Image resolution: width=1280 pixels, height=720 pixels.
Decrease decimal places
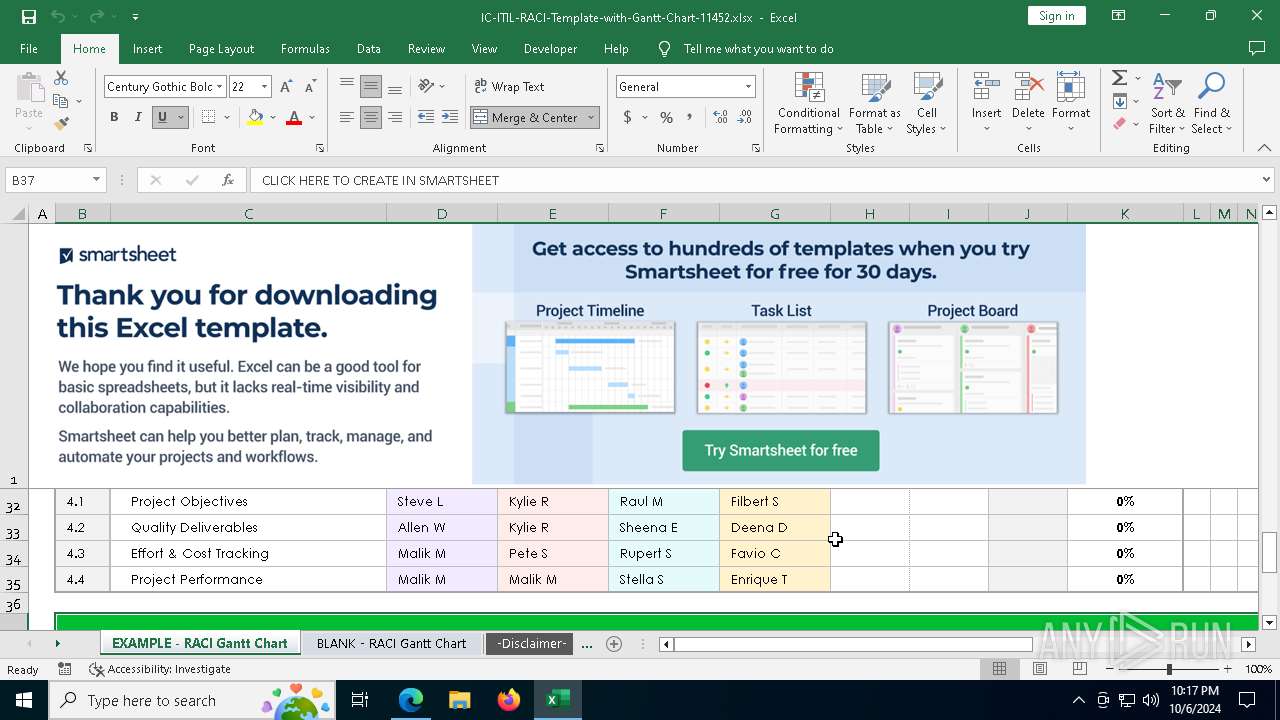pyautogui.click(x=745, y=117)
